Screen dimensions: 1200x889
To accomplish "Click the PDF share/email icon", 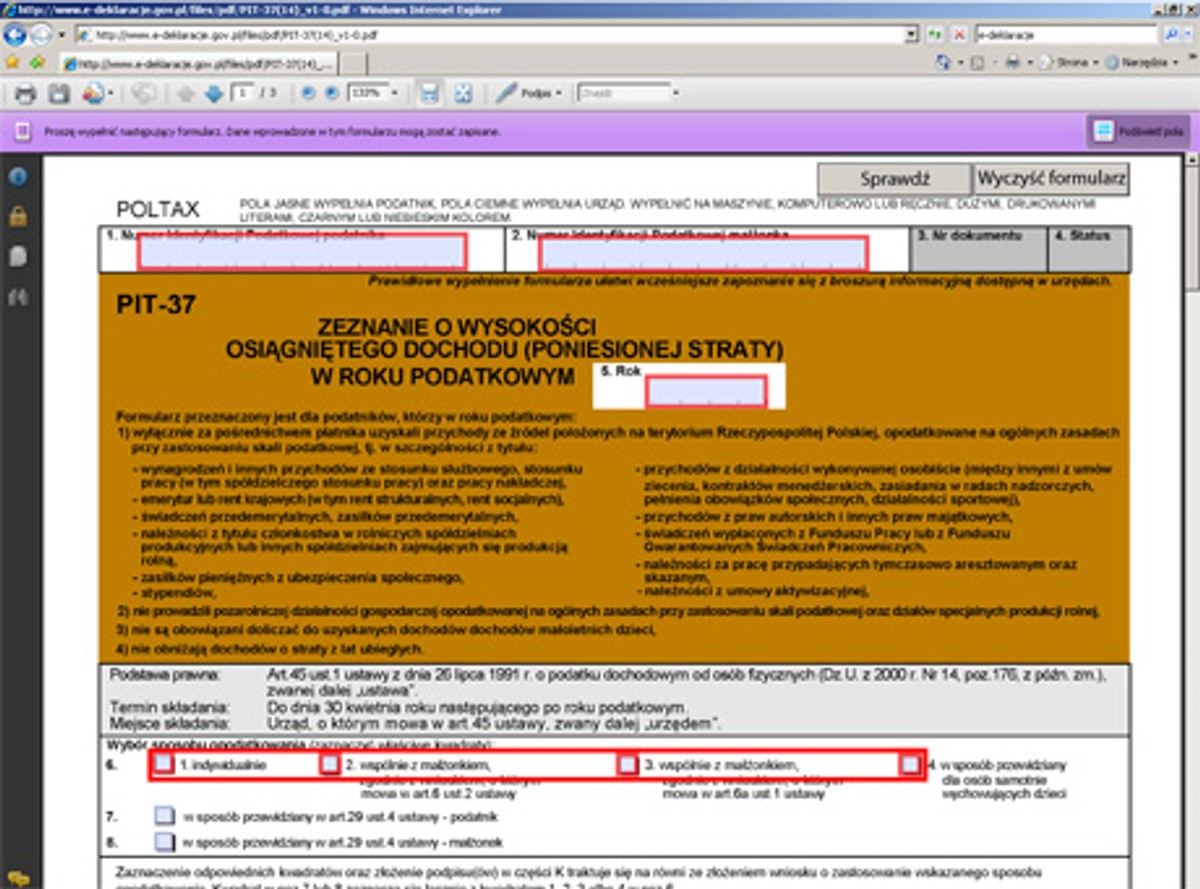I will click(92, 93).
